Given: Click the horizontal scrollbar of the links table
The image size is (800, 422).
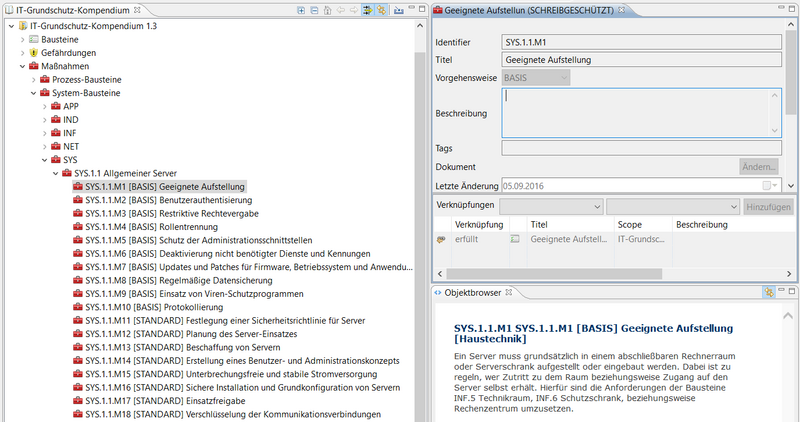Looking at the screenshot, I should click(x=555, y=274).
